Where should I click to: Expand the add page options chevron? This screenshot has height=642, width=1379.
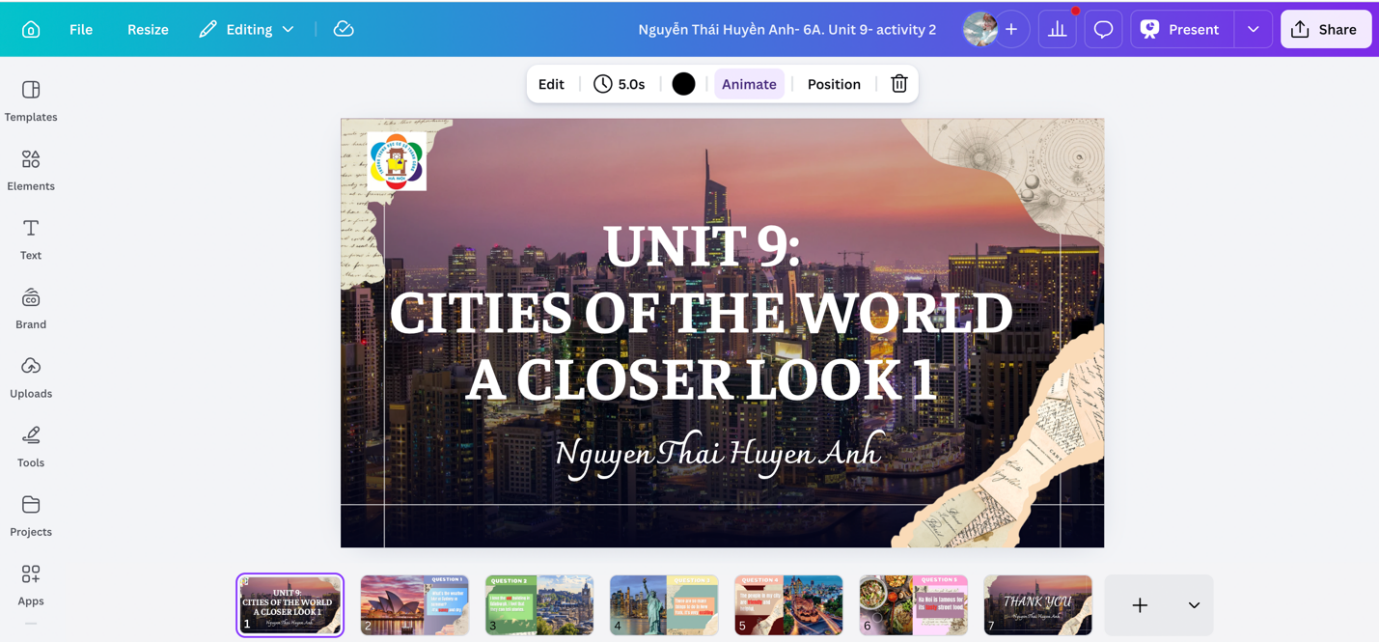pyautogui.click(x=1194, y=605)
